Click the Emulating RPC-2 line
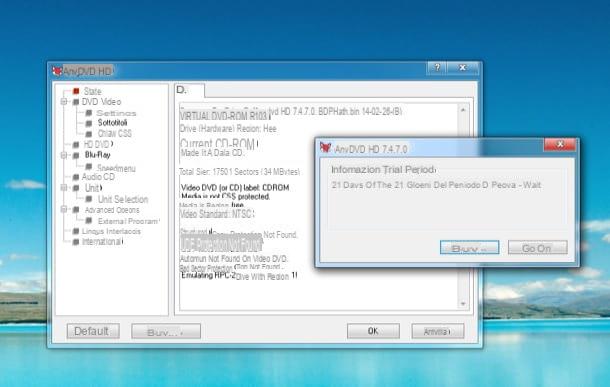 tap(239, 276)
